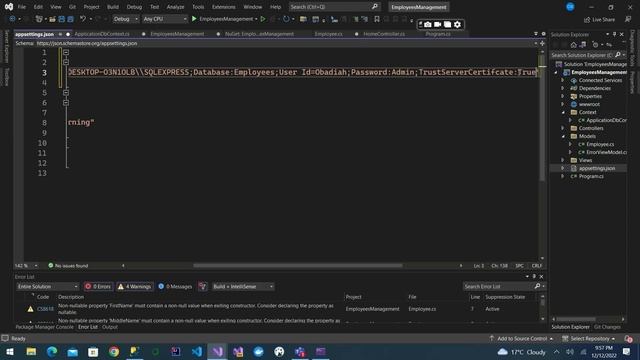640x360 pixels.
Task: Switch to the HomeController.cs tab
Action: [384, 34]
